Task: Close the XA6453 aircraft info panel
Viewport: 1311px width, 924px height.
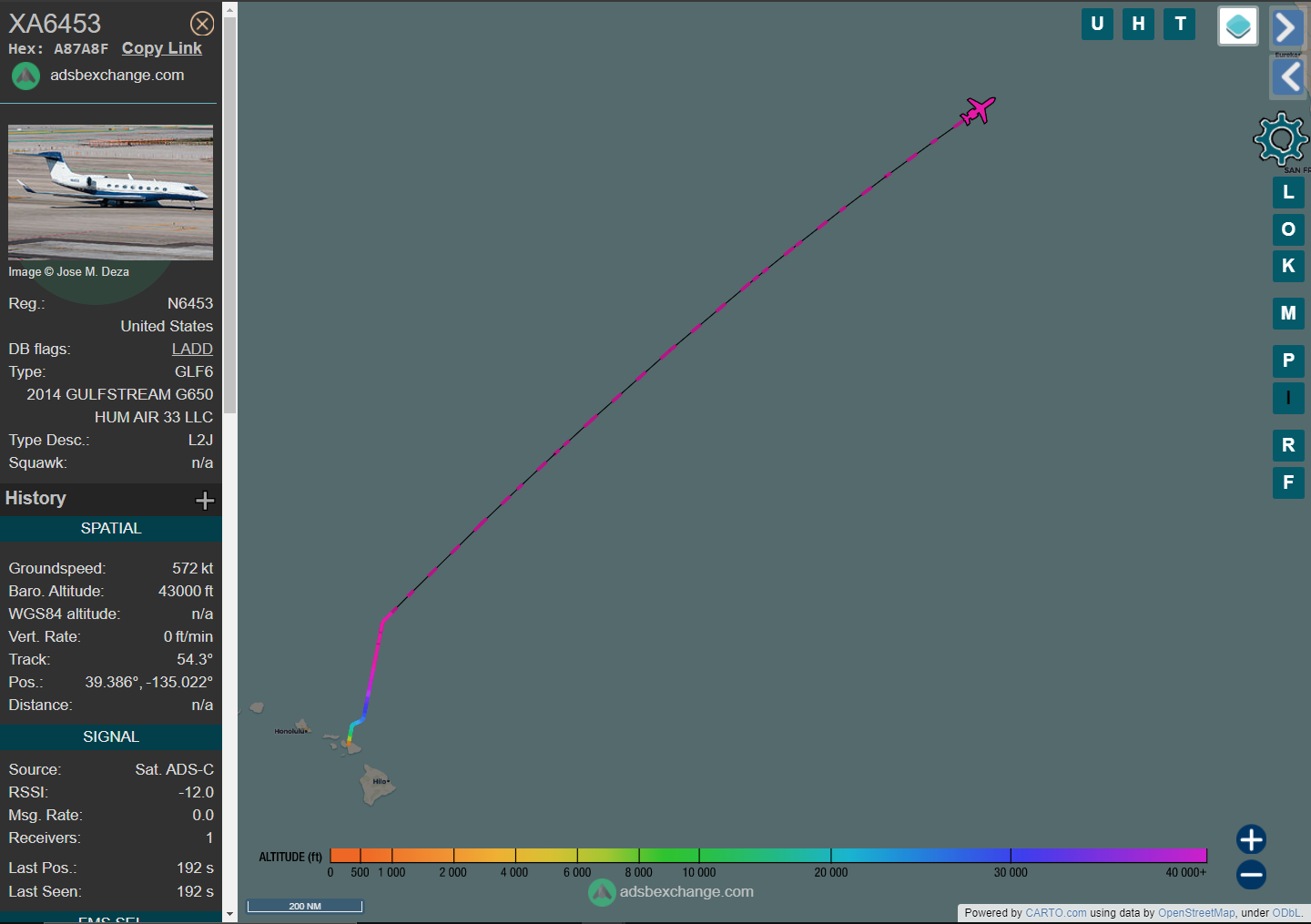Action: (202, 24)
